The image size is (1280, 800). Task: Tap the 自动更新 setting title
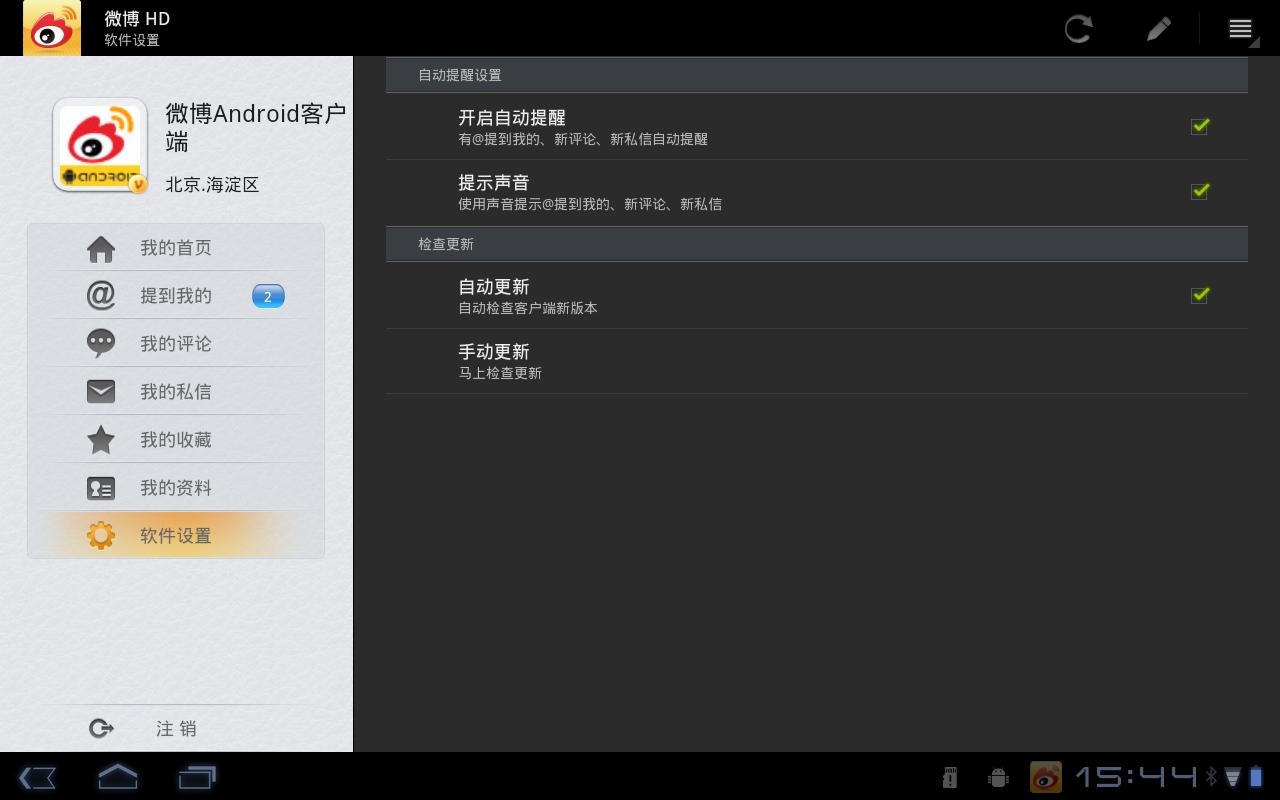click(494, 287)
